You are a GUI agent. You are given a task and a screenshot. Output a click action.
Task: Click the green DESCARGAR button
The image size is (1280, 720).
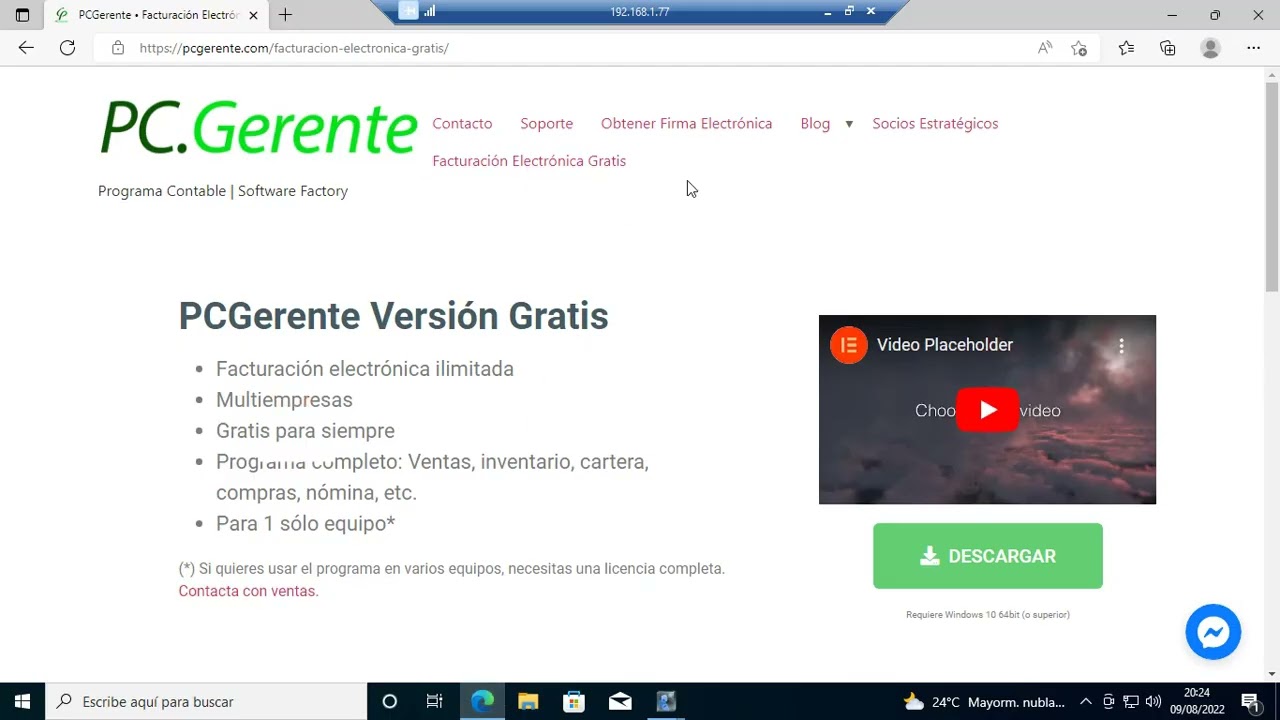pos(988,556)
